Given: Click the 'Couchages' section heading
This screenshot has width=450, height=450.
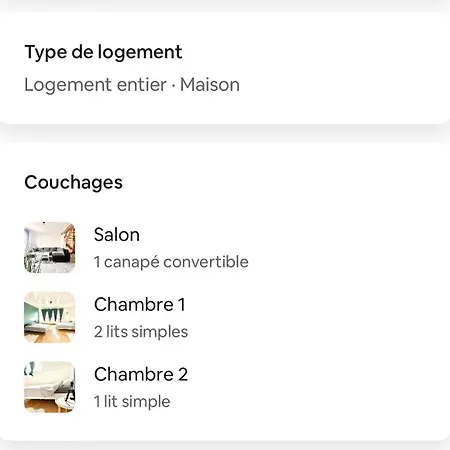Looking at the screenshot, I should click(74, 183).
